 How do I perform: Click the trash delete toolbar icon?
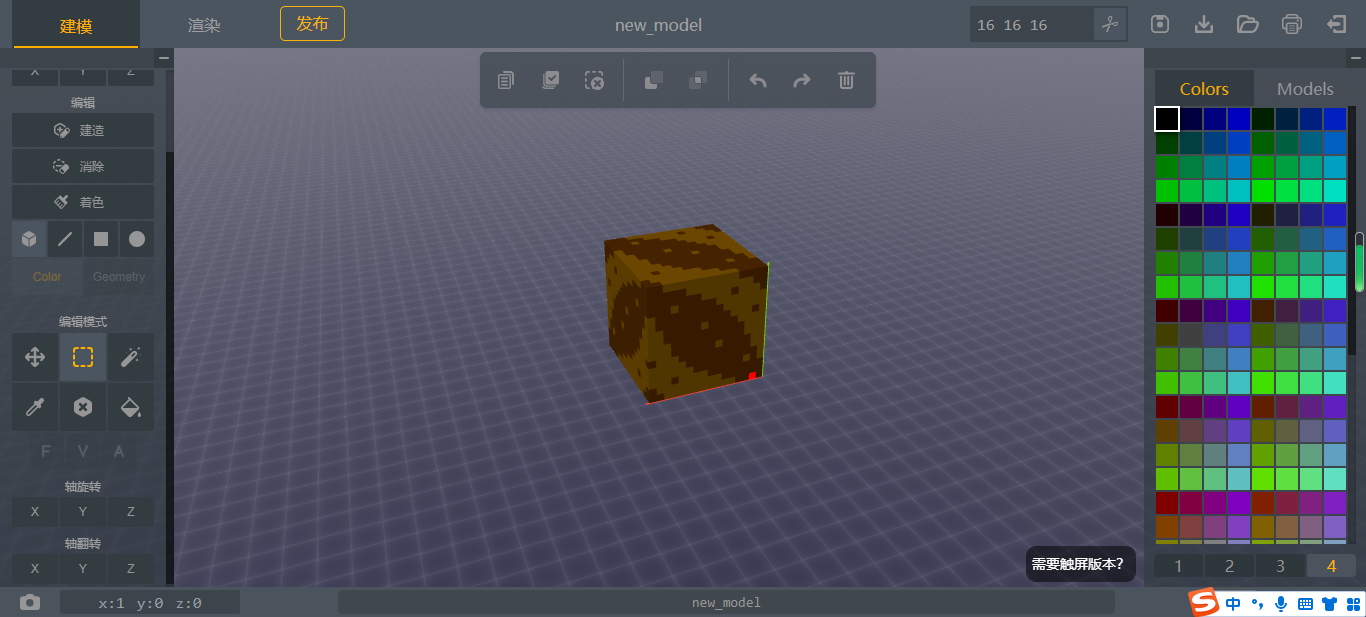pos(846,80)
